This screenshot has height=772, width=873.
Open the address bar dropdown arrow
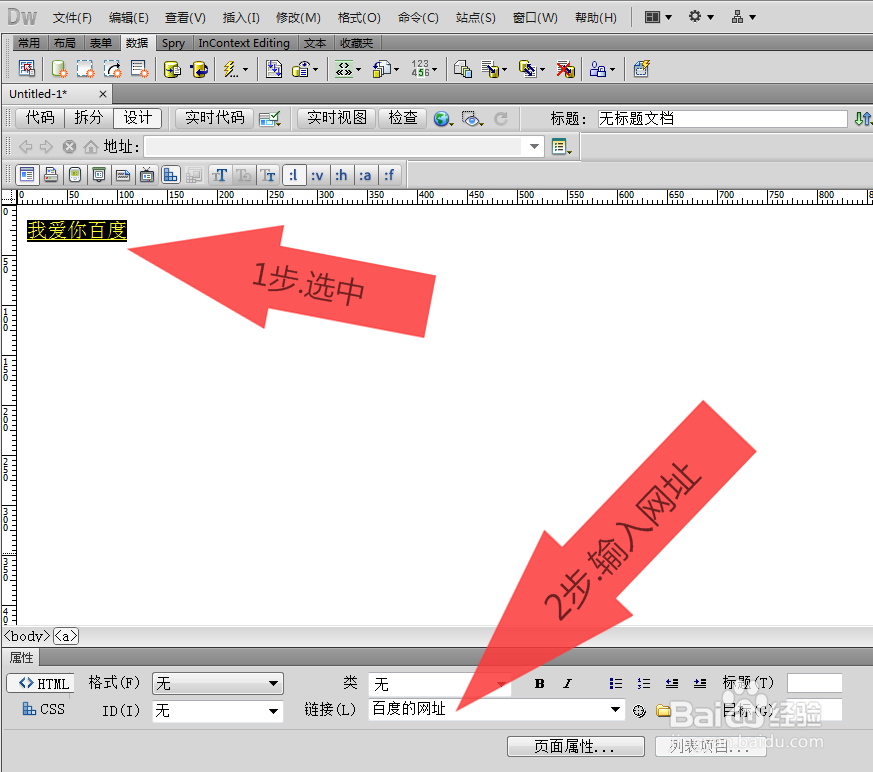[534, 147]
